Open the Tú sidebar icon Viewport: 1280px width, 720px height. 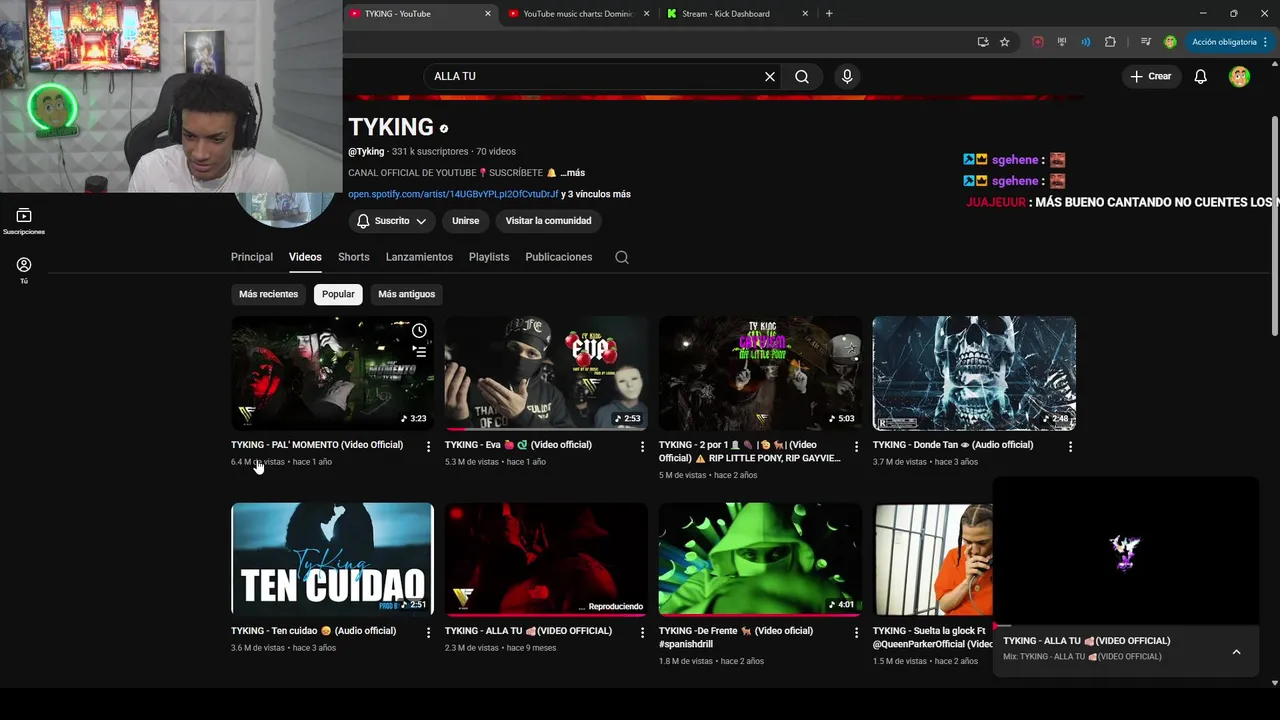click(24, 270)
